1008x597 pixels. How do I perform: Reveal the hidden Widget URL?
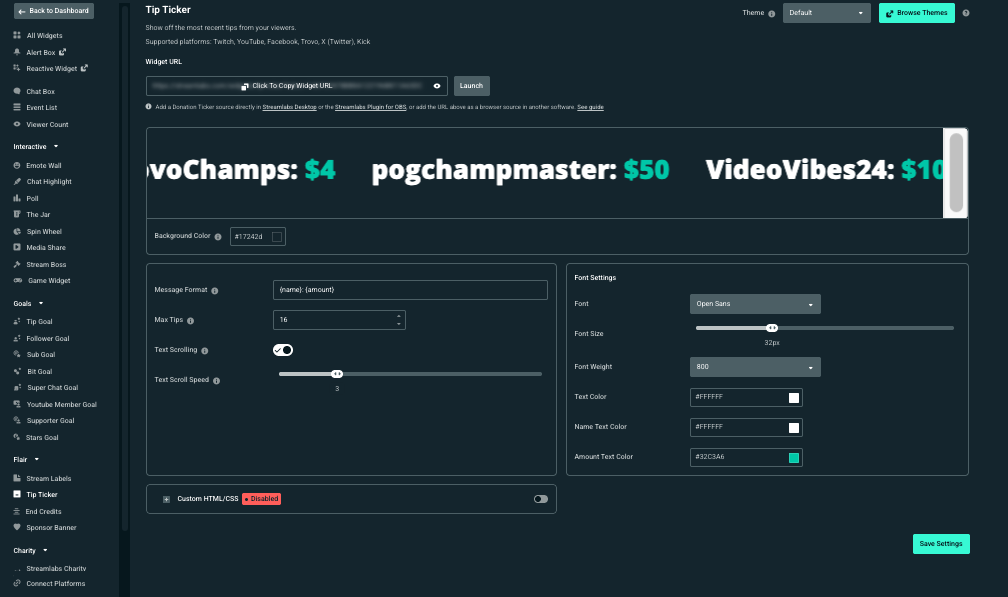(437, 86)
